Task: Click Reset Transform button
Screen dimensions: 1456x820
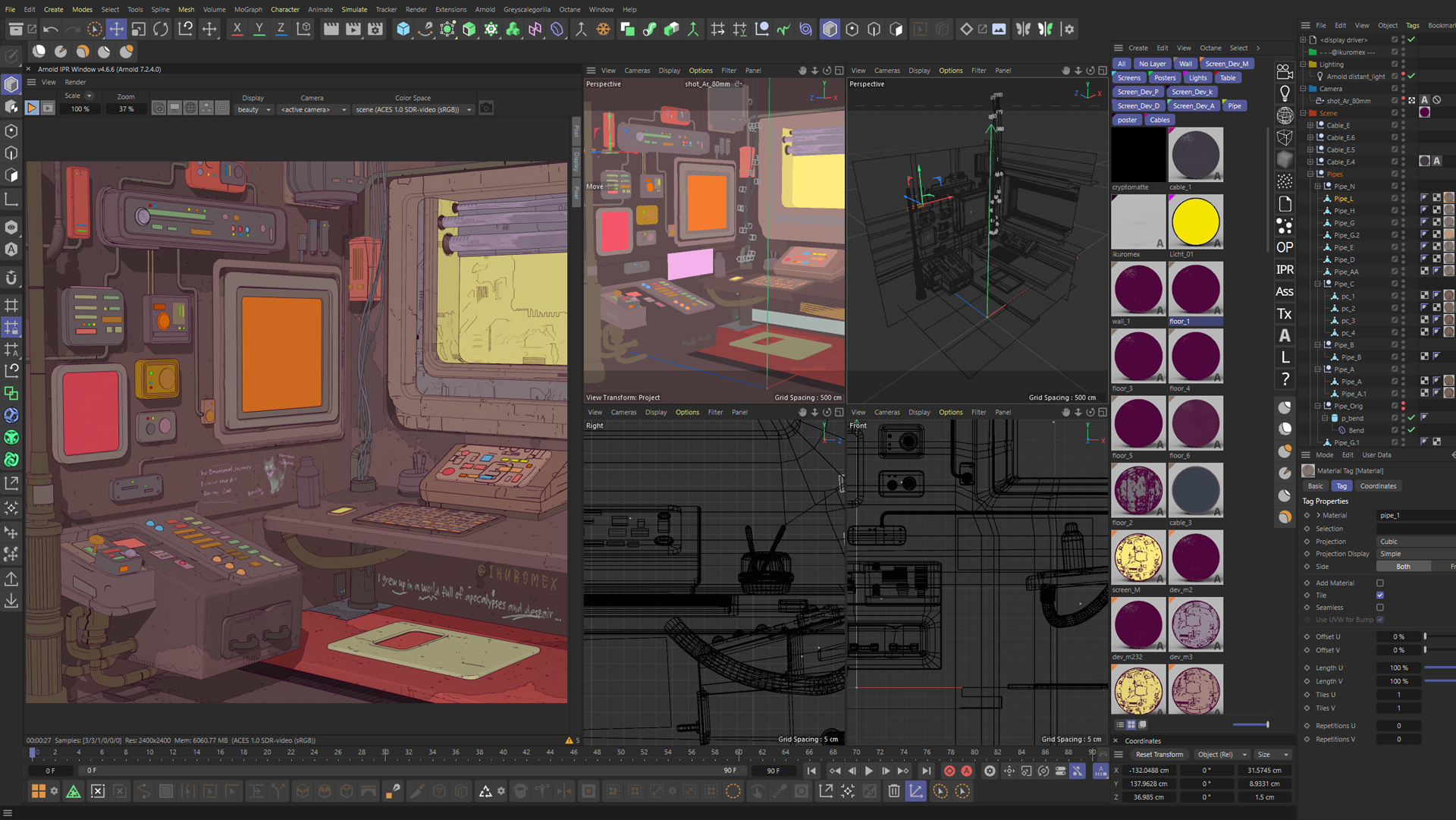Action: pos(1159,755)
